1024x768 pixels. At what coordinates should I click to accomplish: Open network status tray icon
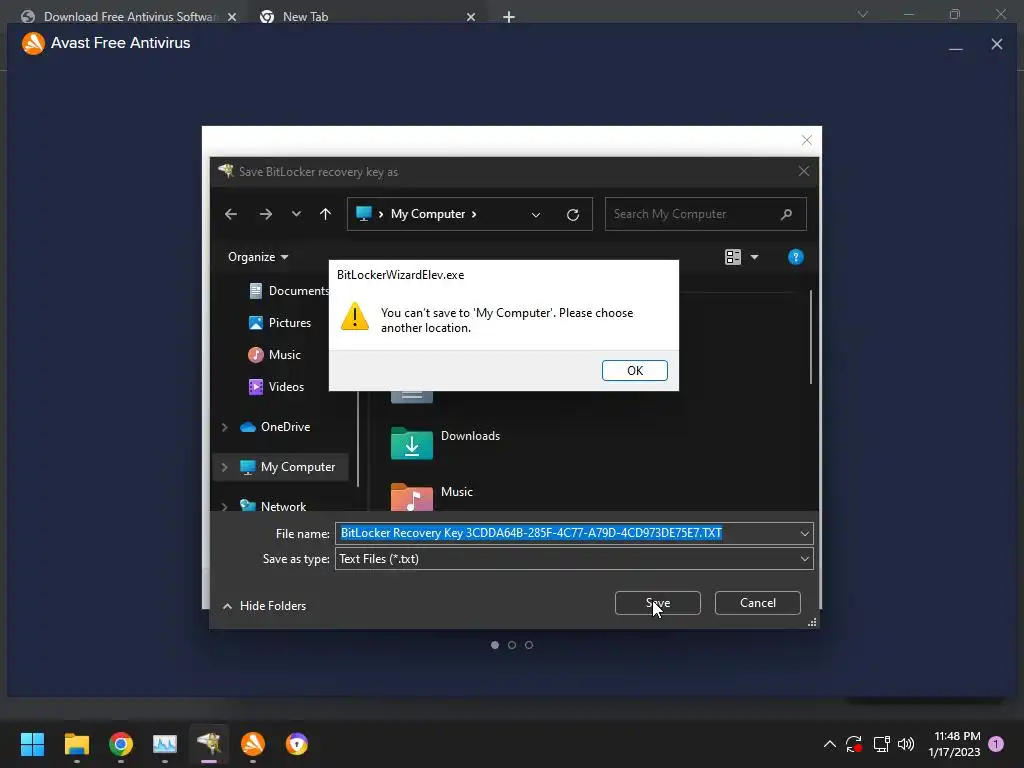[882, 744]
